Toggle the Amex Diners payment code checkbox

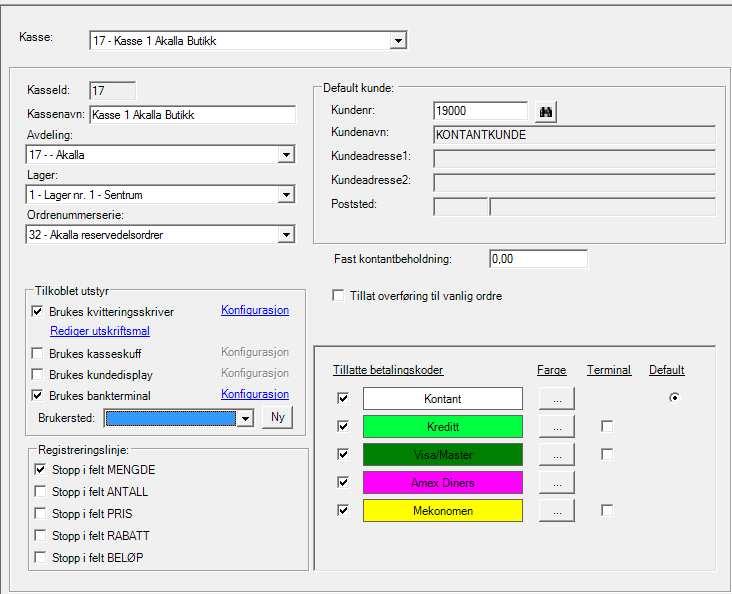(343, 482)
